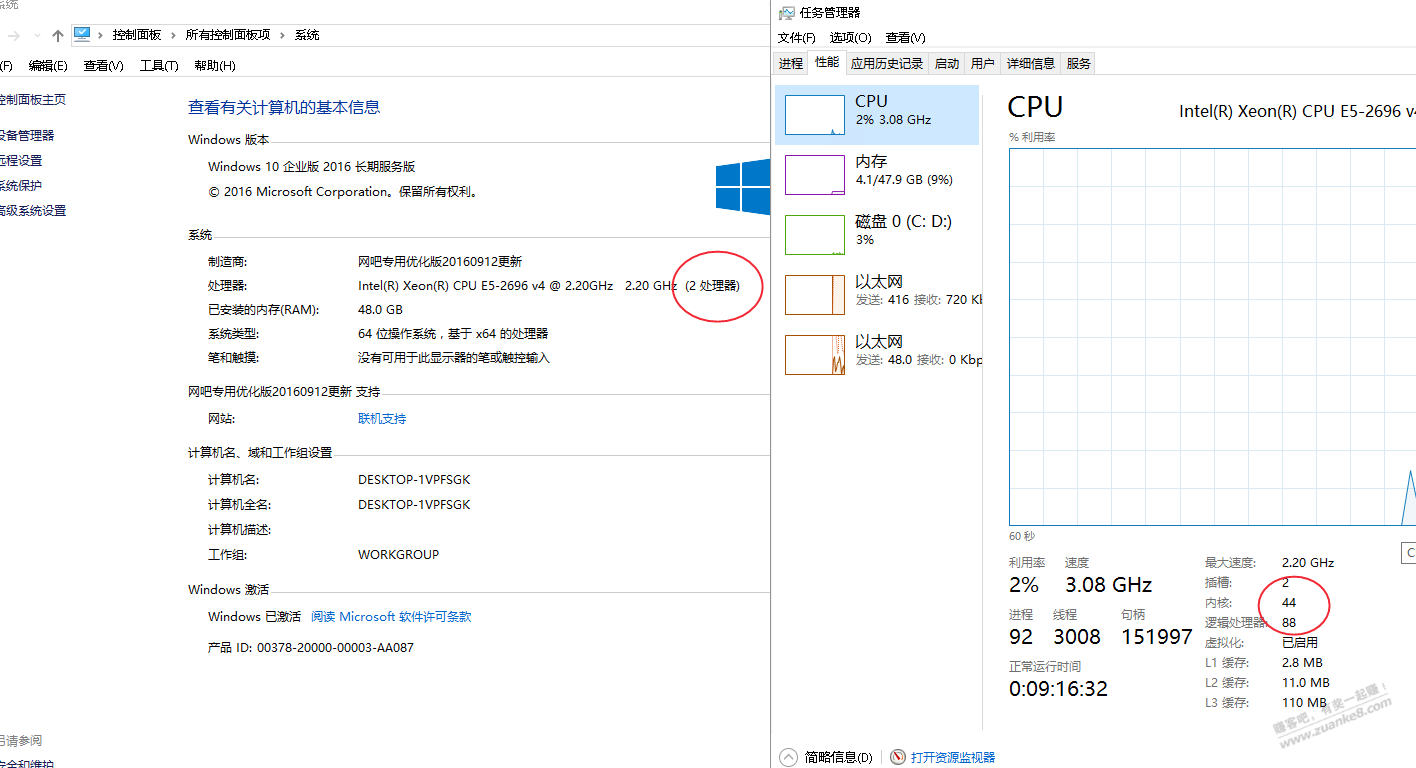Click 系统 breadcrumb segment
The image size is (1416, 768).
tap(307, 35)
